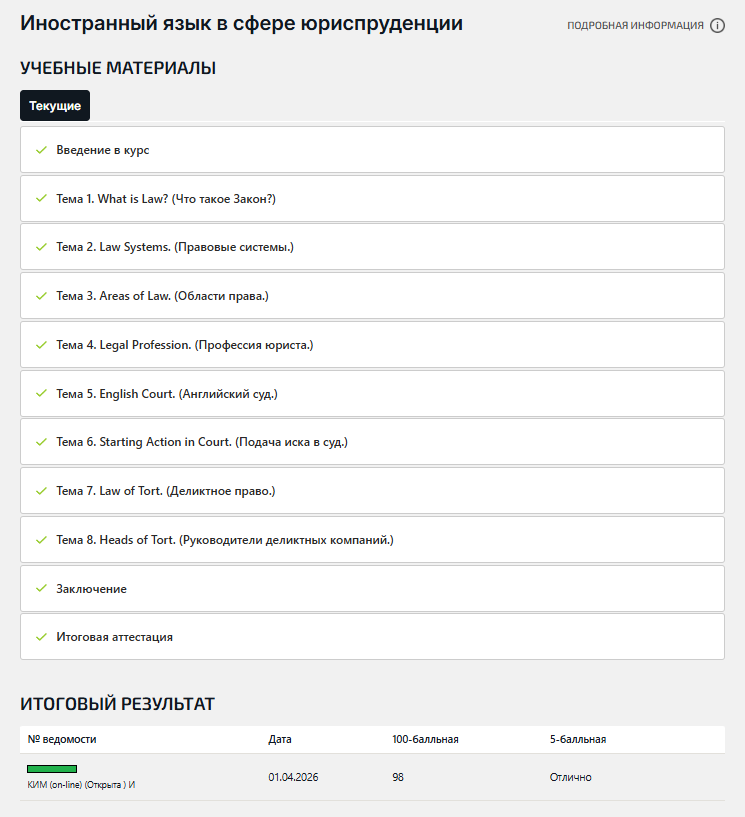Expand Тема 2. Law Systems section
This screenshot has height=817, width=745.
click(175, 247)
